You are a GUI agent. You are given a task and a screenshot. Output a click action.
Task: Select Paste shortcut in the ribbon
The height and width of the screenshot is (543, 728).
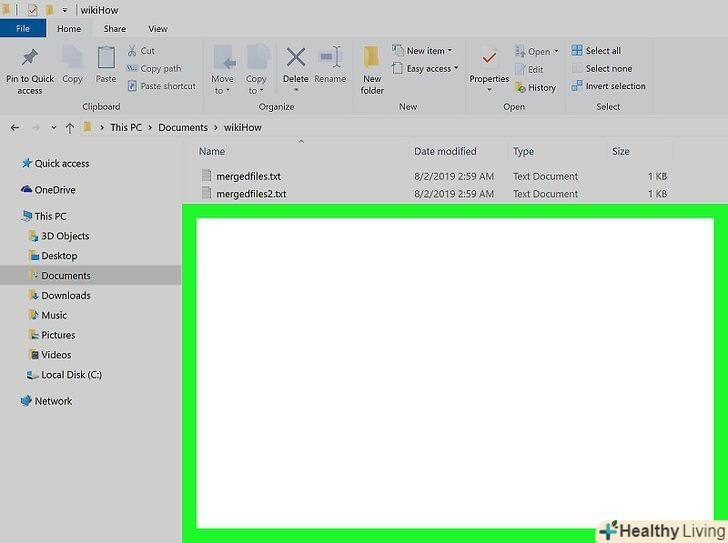(x=162, y=86)
